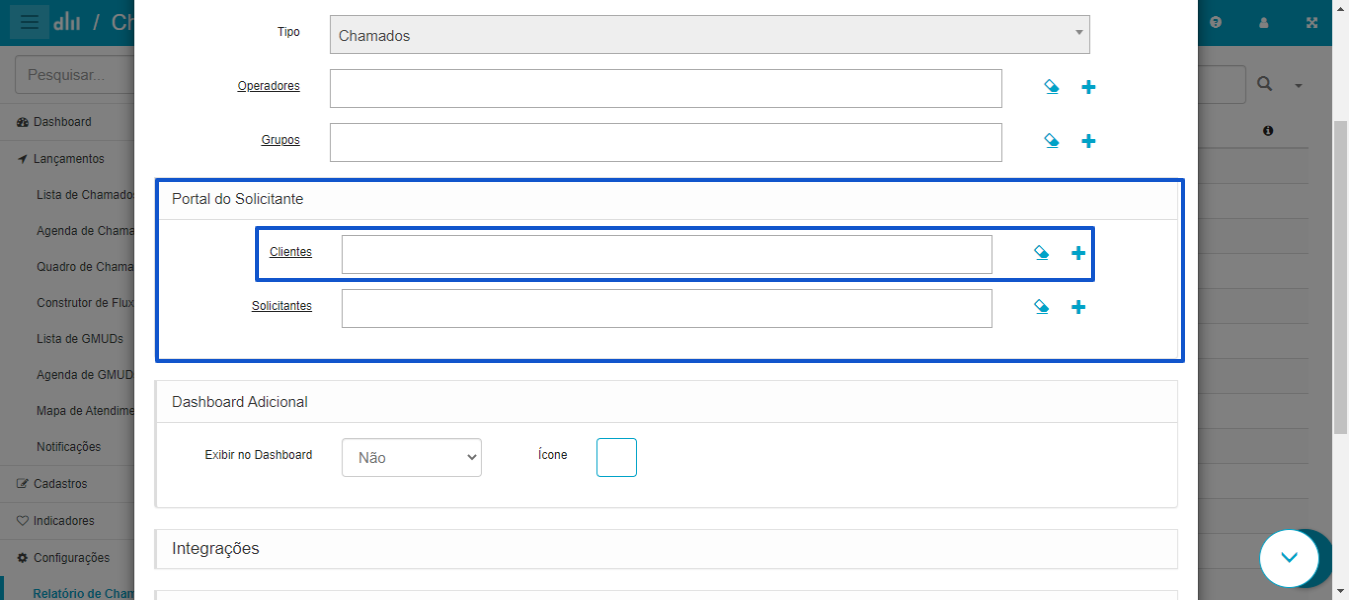Open the help question-mark icon in header

1215,22
